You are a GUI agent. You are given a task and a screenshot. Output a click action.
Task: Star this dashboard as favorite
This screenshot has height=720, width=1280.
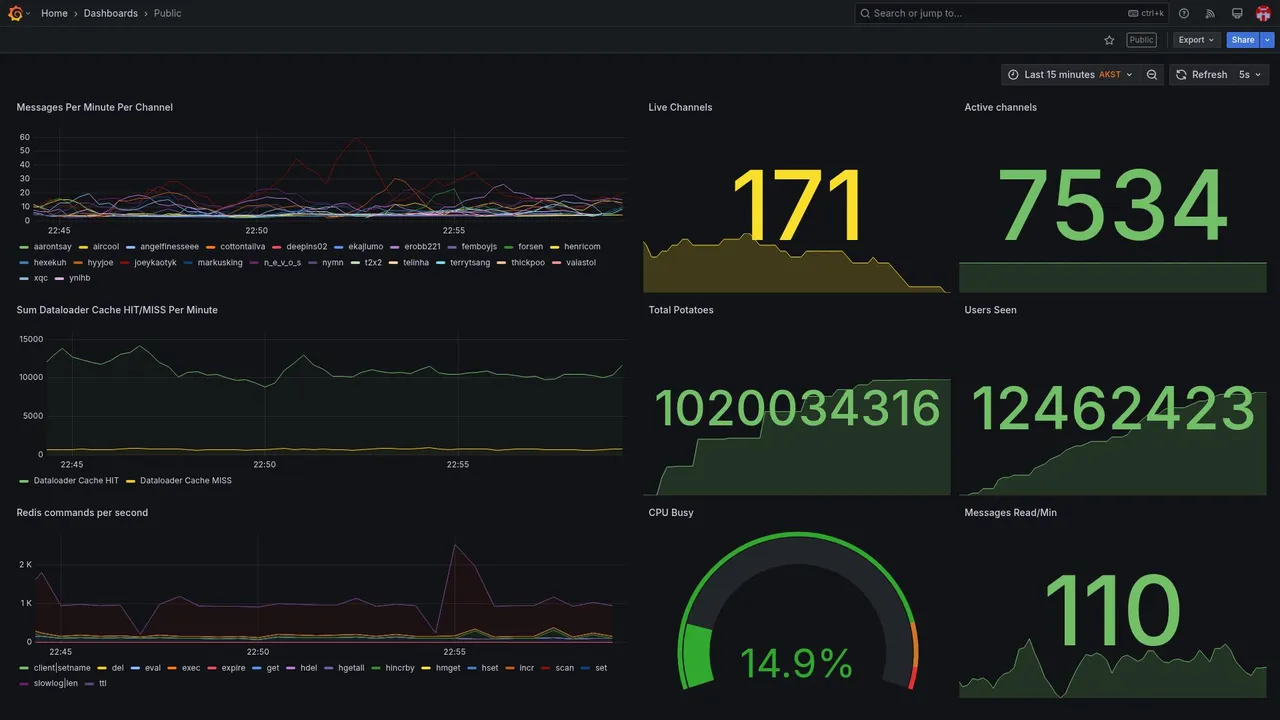click(1109, 40)
